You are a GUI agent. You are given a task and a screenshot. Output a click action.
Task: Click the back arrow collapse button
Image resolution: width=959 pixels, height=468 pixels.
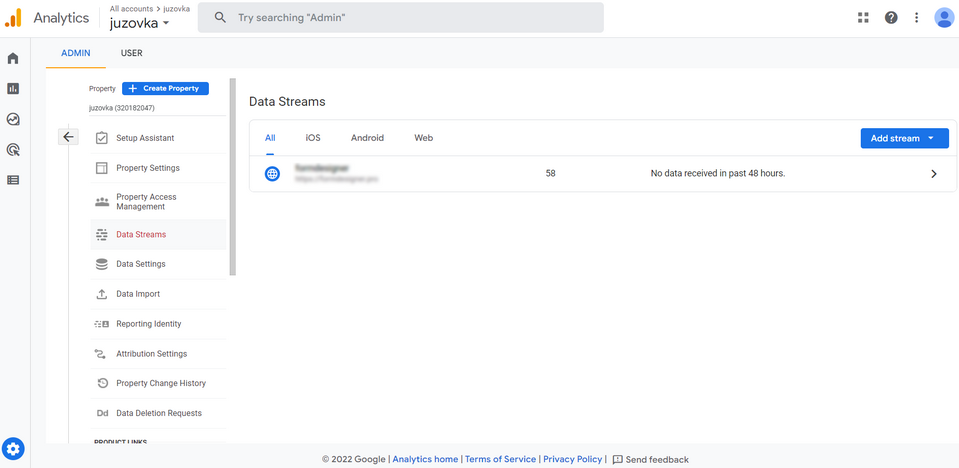click(68, 137)
